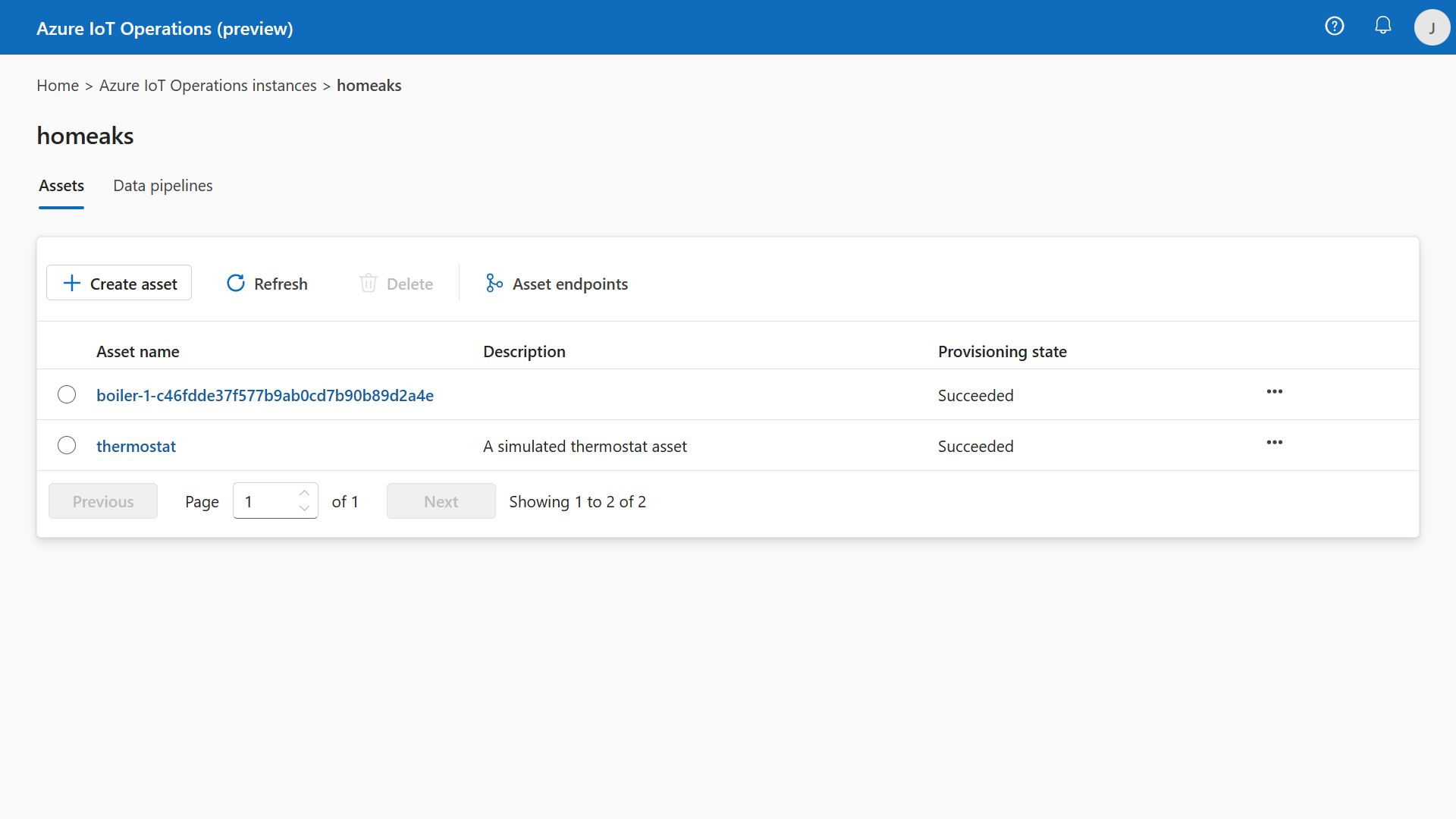Screen dimensions: 1456x819
Task: Click the Provisioning state column header
Action: tap(1003, 351)
